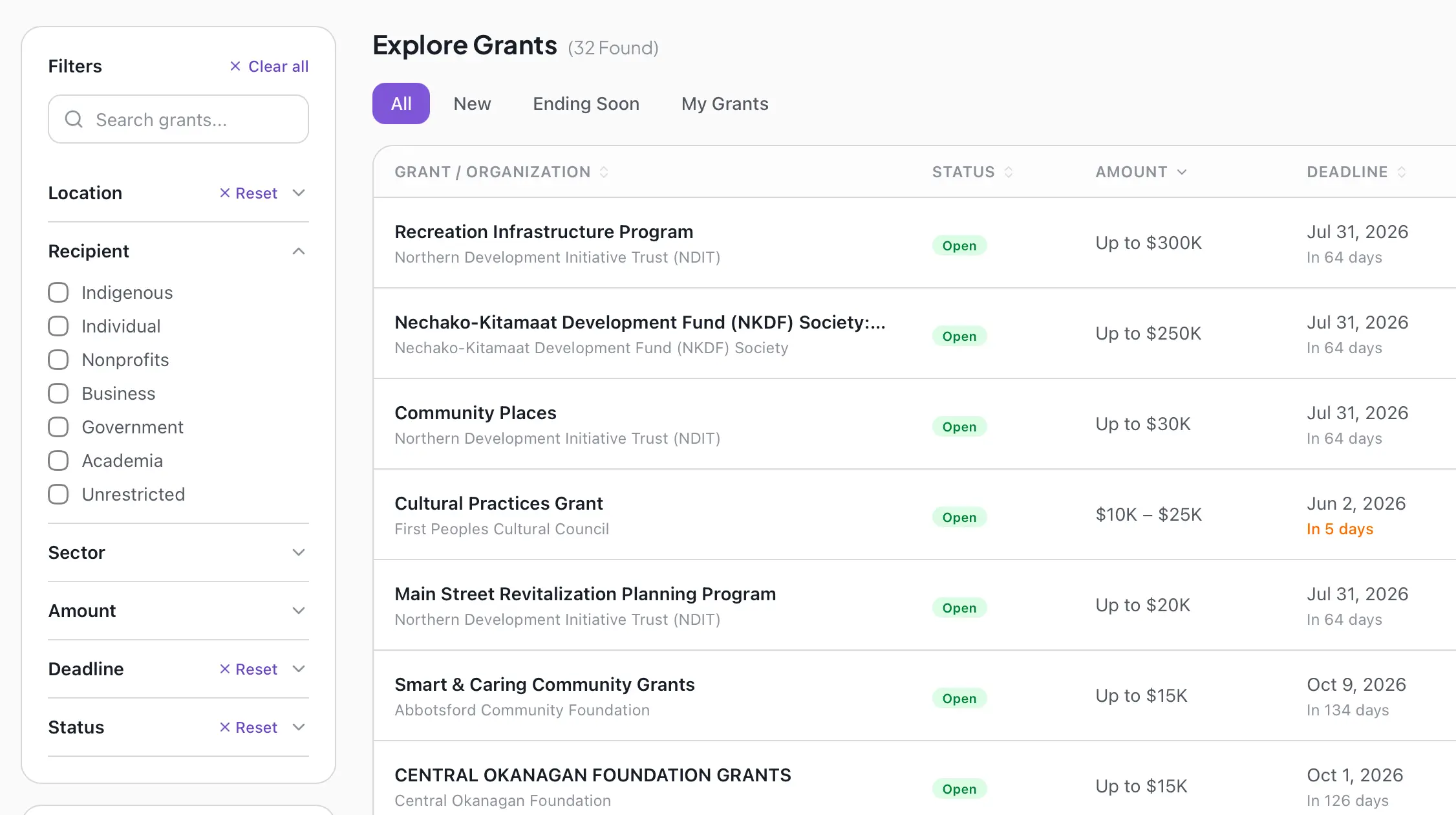Screen dimensions: 1456x815
Task: Click the 'Jun 2, 2026' deadline
Action: [x=1356, y=503]
